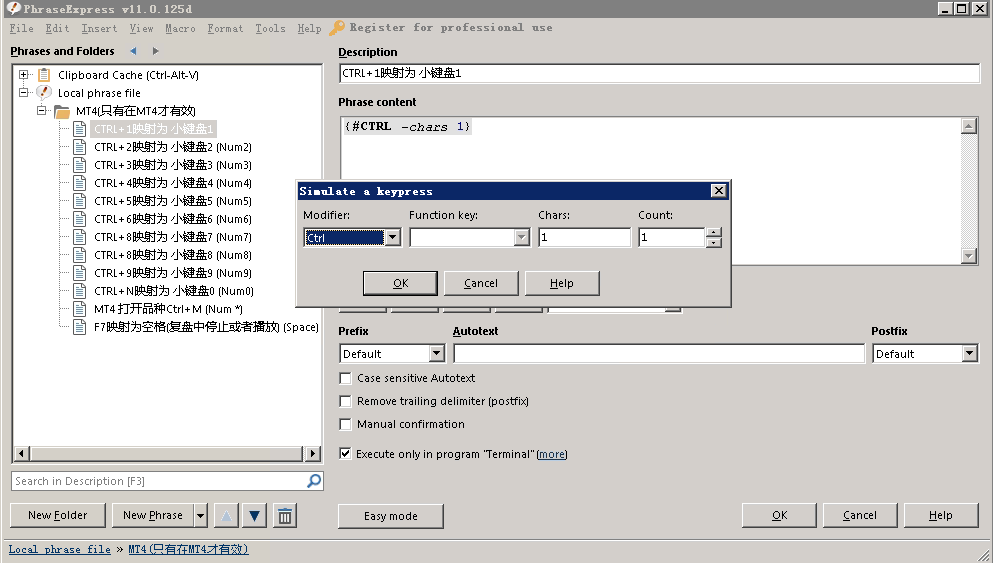Viewport: 993px width, 563px height.
Task: Click phrase icon for CTRL+3 (Num3)
Action: point(79,165)
